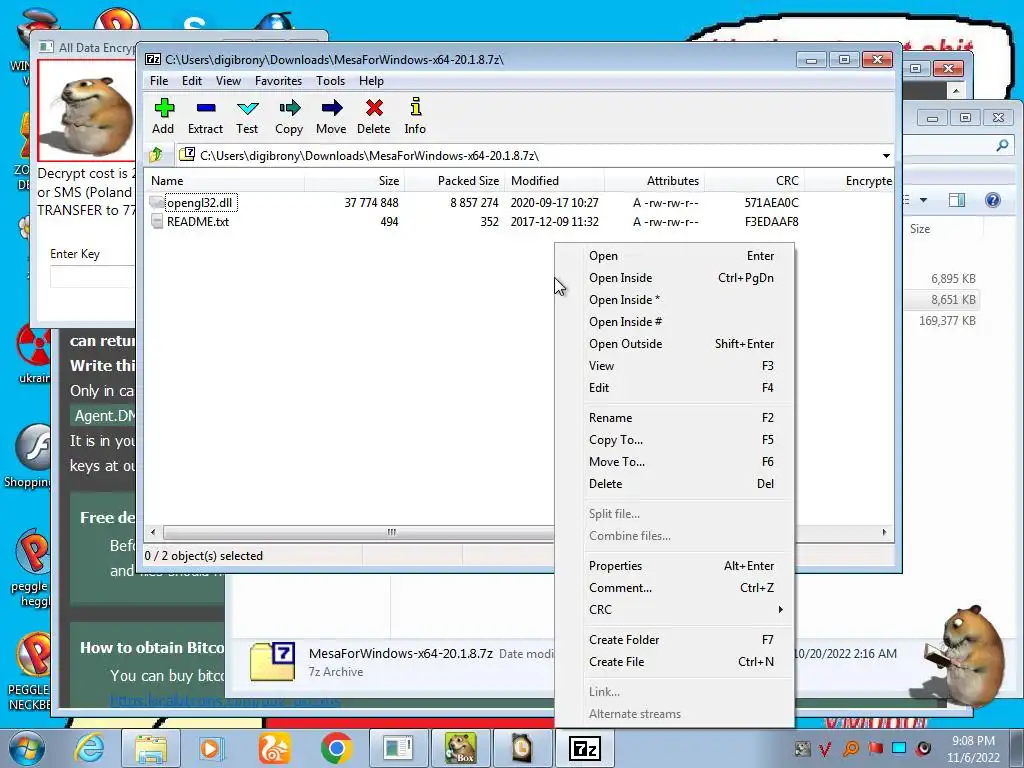Open the Windows Start button
Viewport: 1024px width, 768px height.
[x=25, y=748]
